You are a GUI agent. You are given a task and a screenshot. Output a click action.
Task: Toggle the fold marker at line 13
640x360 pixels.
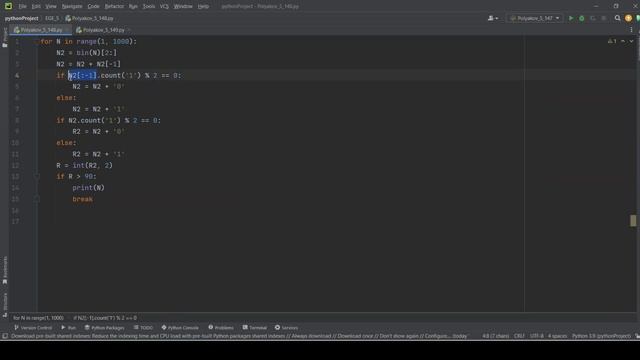coord(36,177)
